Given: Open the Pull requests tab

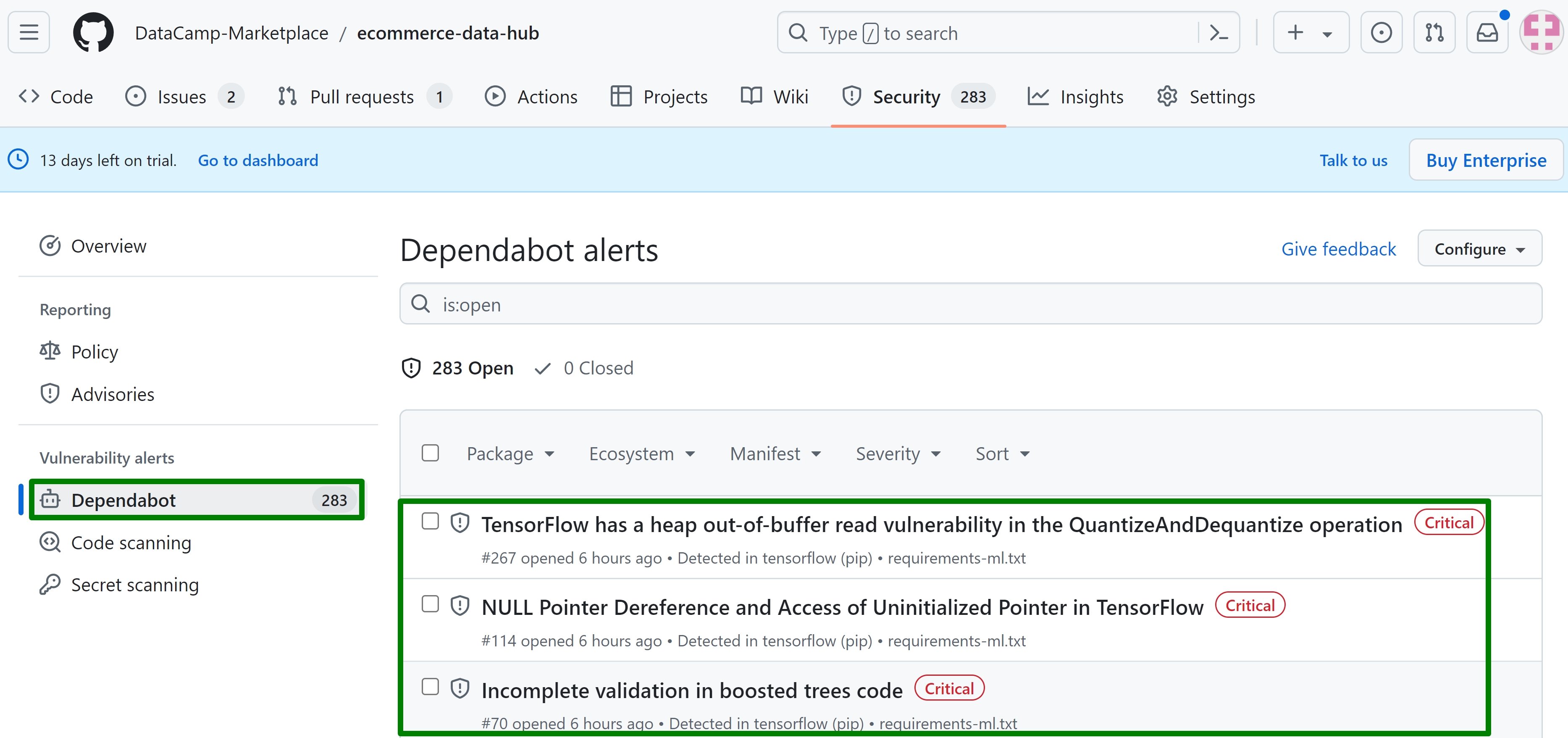Looking at the screenshot, I should tap(364, 97).
